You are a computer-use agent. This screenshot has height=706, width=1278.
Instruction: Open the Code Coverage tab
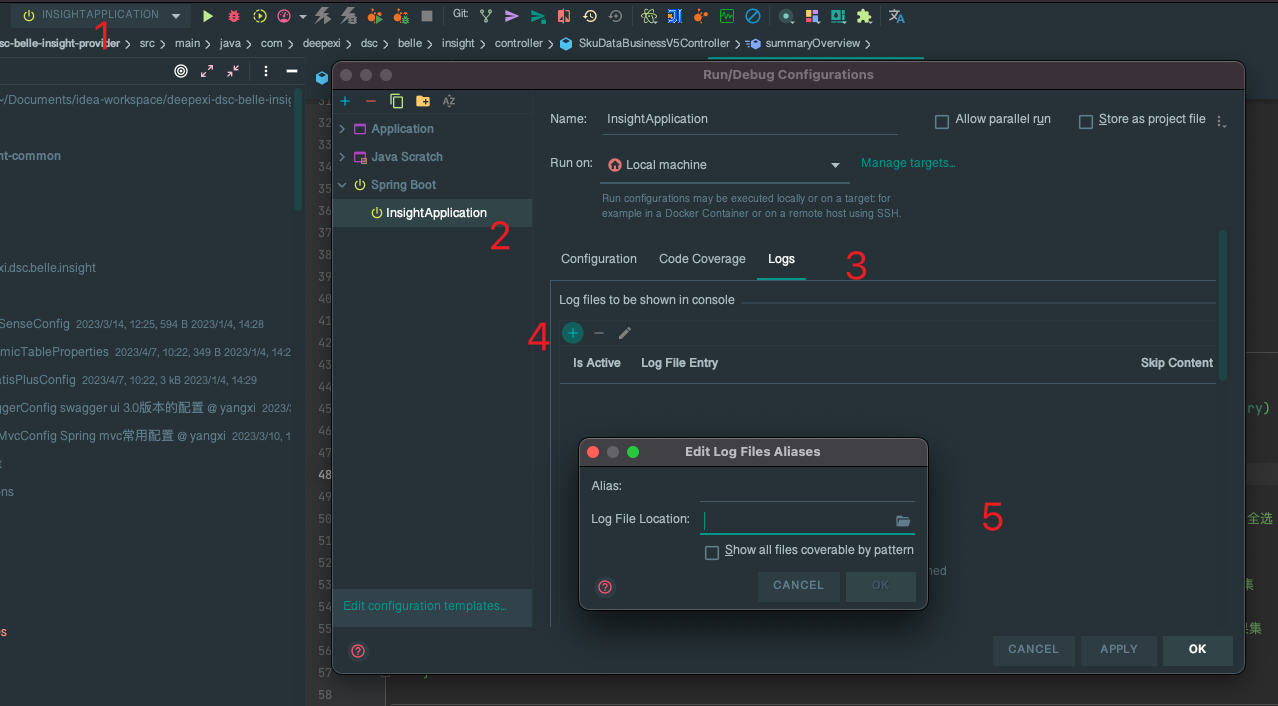click(702, 259)
